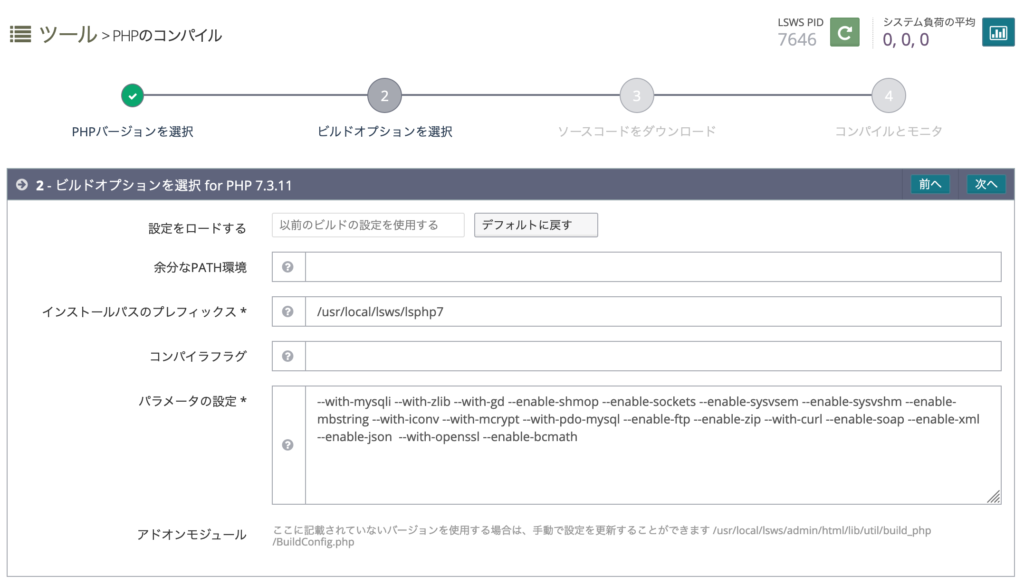This screenshot has height=584, width=1024.
Task: Click 以前のビルドの設定を使用する button
Action: pos(368,225)
